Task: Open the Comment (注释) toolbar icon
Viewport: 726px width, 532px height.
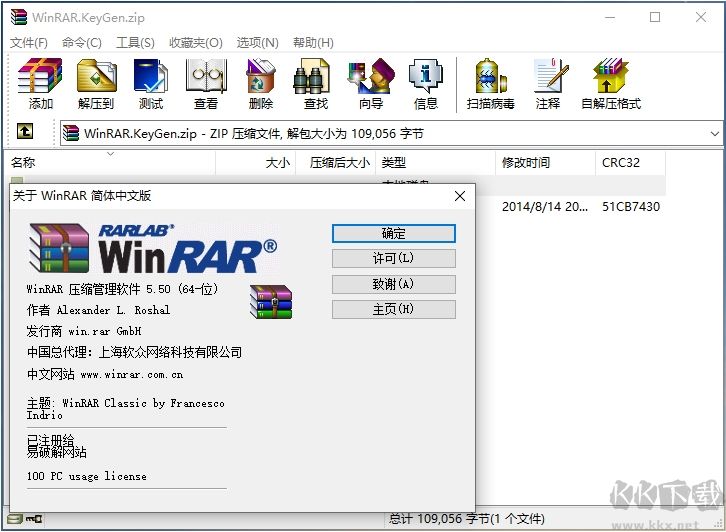Action: tap(548, 84)
